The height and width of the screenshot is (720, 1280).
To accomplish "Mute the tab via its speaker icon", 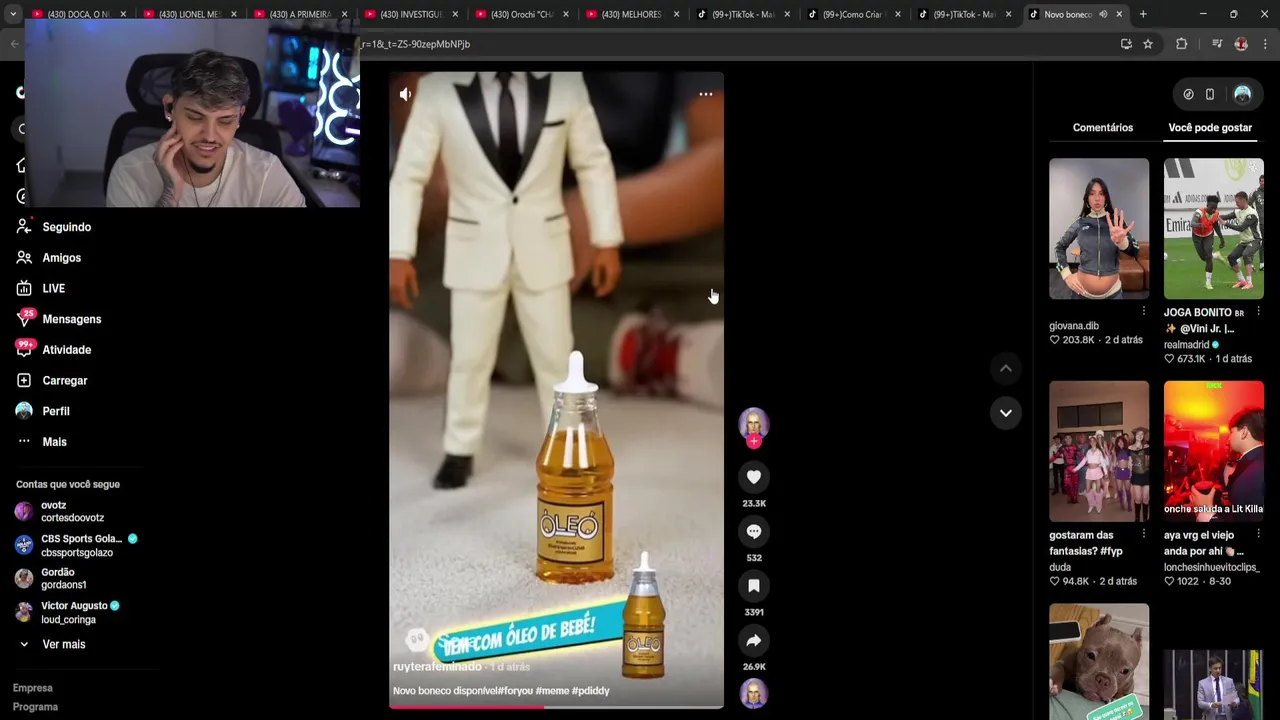I will (x=1103, y=14).
